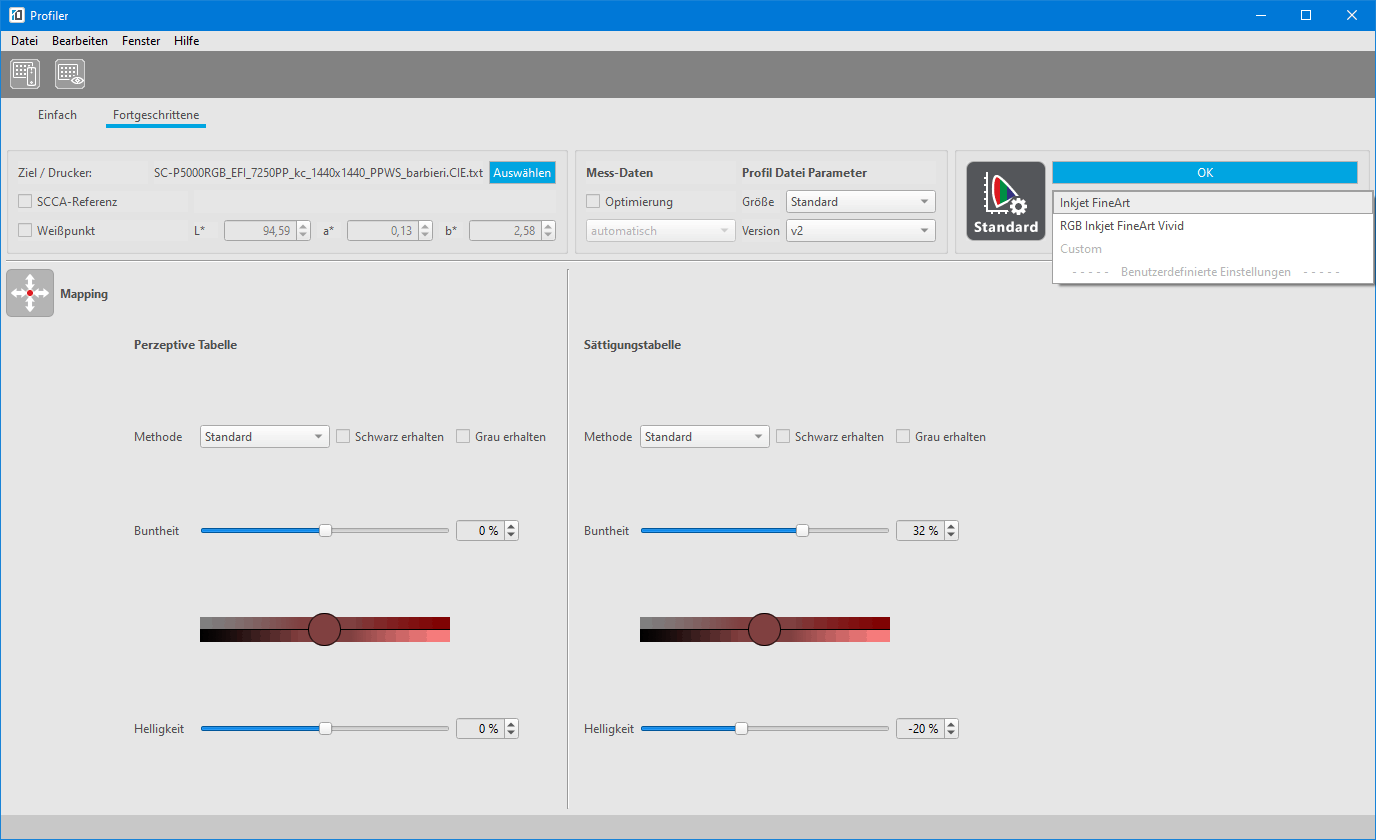Screen dimensions: 1376x840
Task: Expand the Version v2 dropdown
Action: (860, 231)
